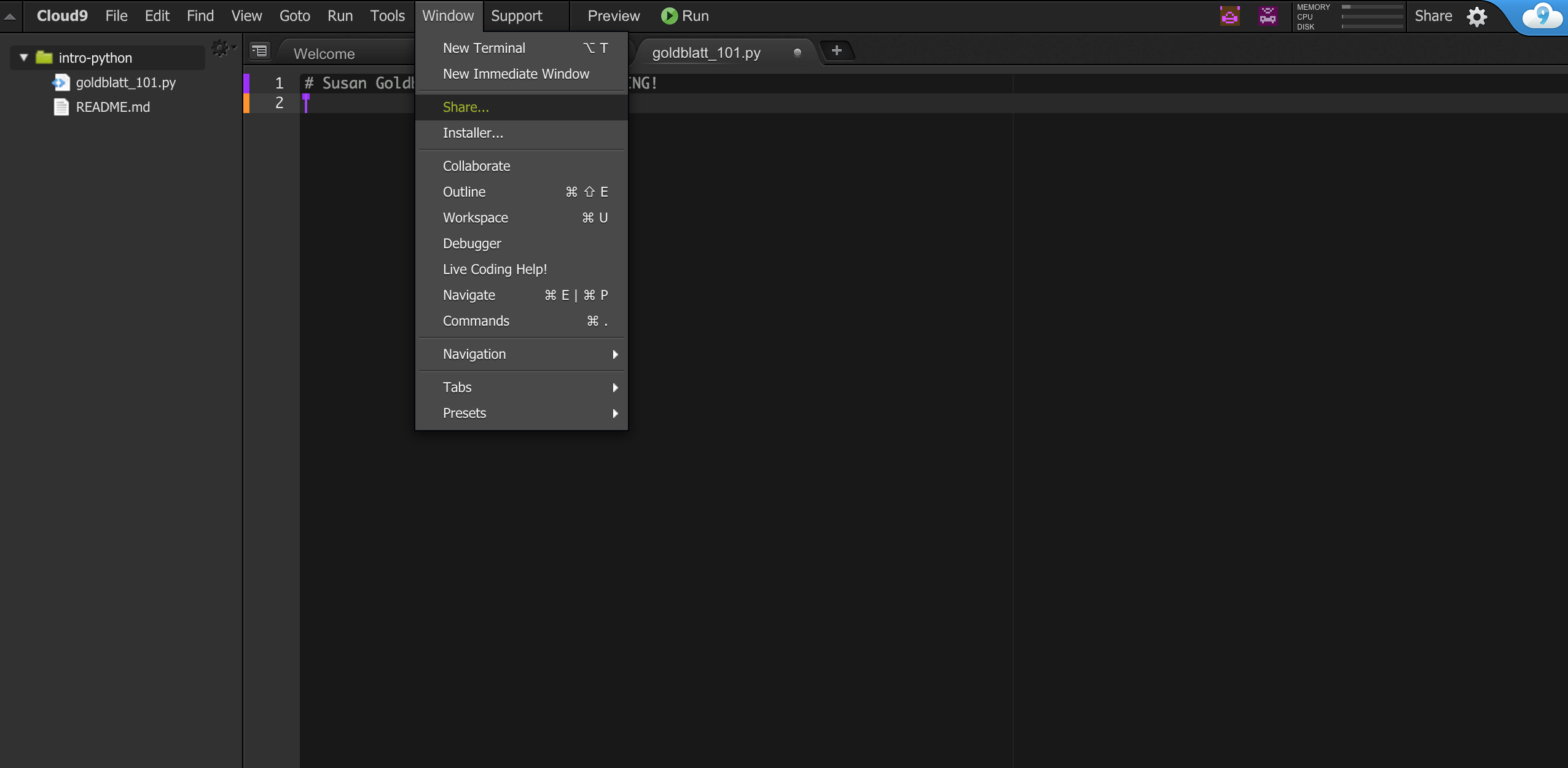Click the Cloud9 cloud logo icon

(x=1542, y=16)
